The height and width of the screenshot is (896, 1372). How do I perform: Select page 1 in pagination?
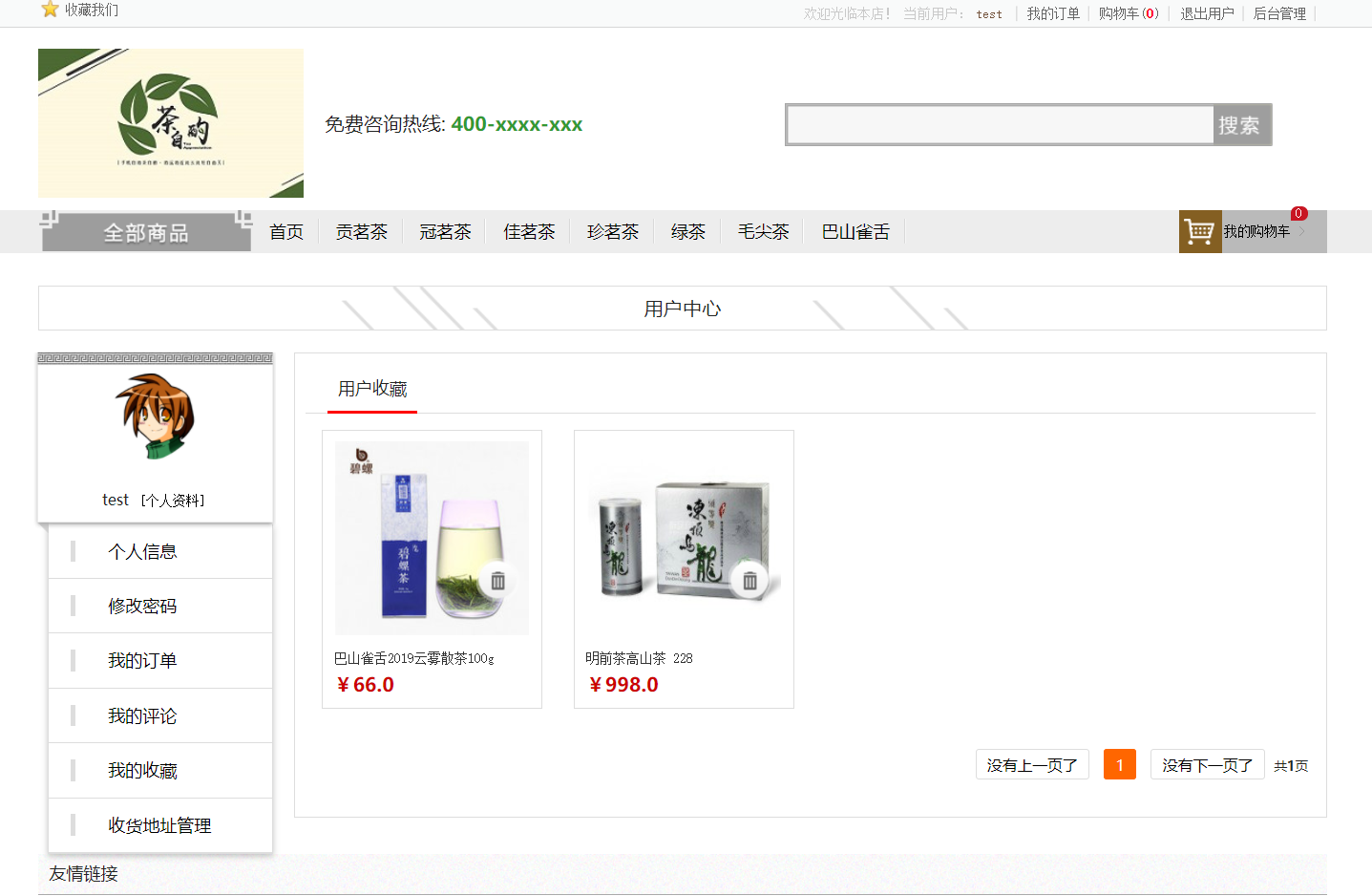point(1120,764)
